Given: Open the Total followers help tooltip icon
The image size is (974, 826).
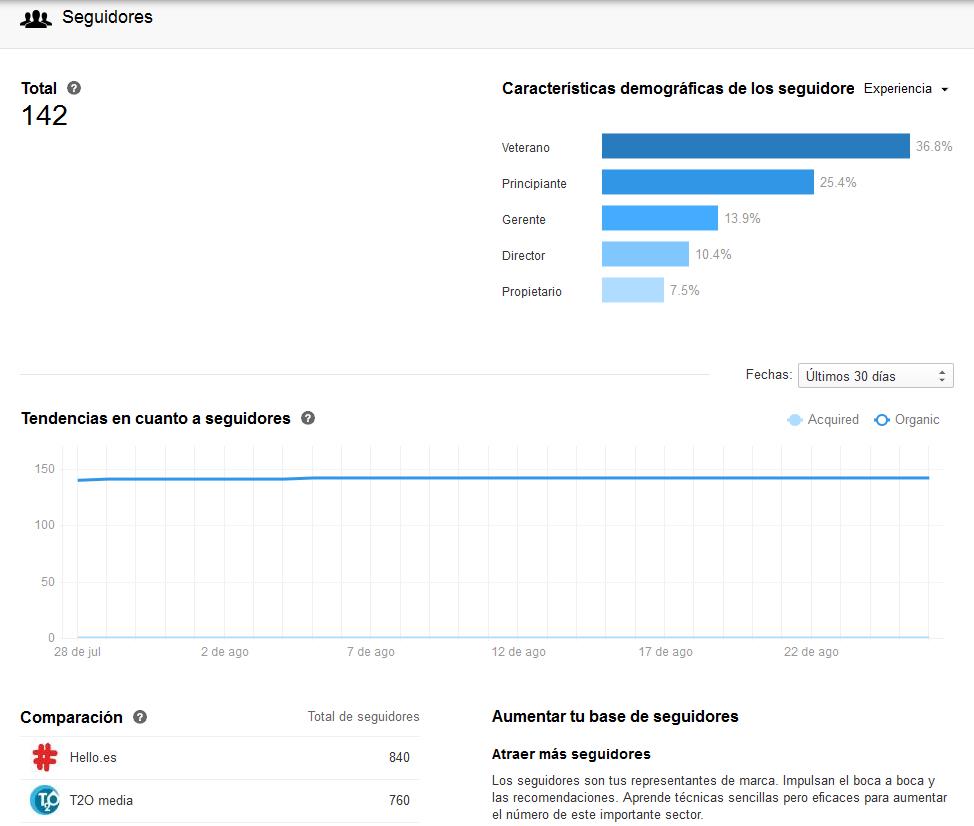Looking at the screenshot, I should point(72,88).
